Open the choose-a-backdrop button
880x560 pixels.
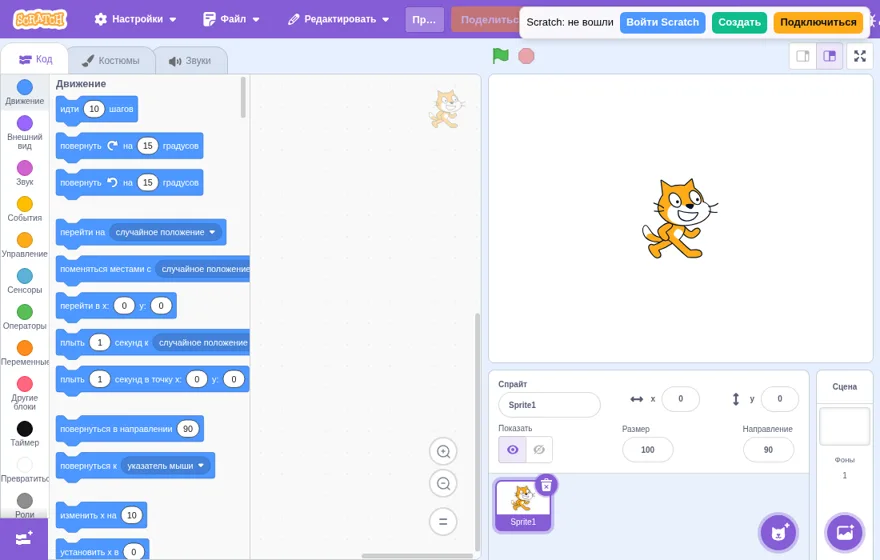(845, 533)
